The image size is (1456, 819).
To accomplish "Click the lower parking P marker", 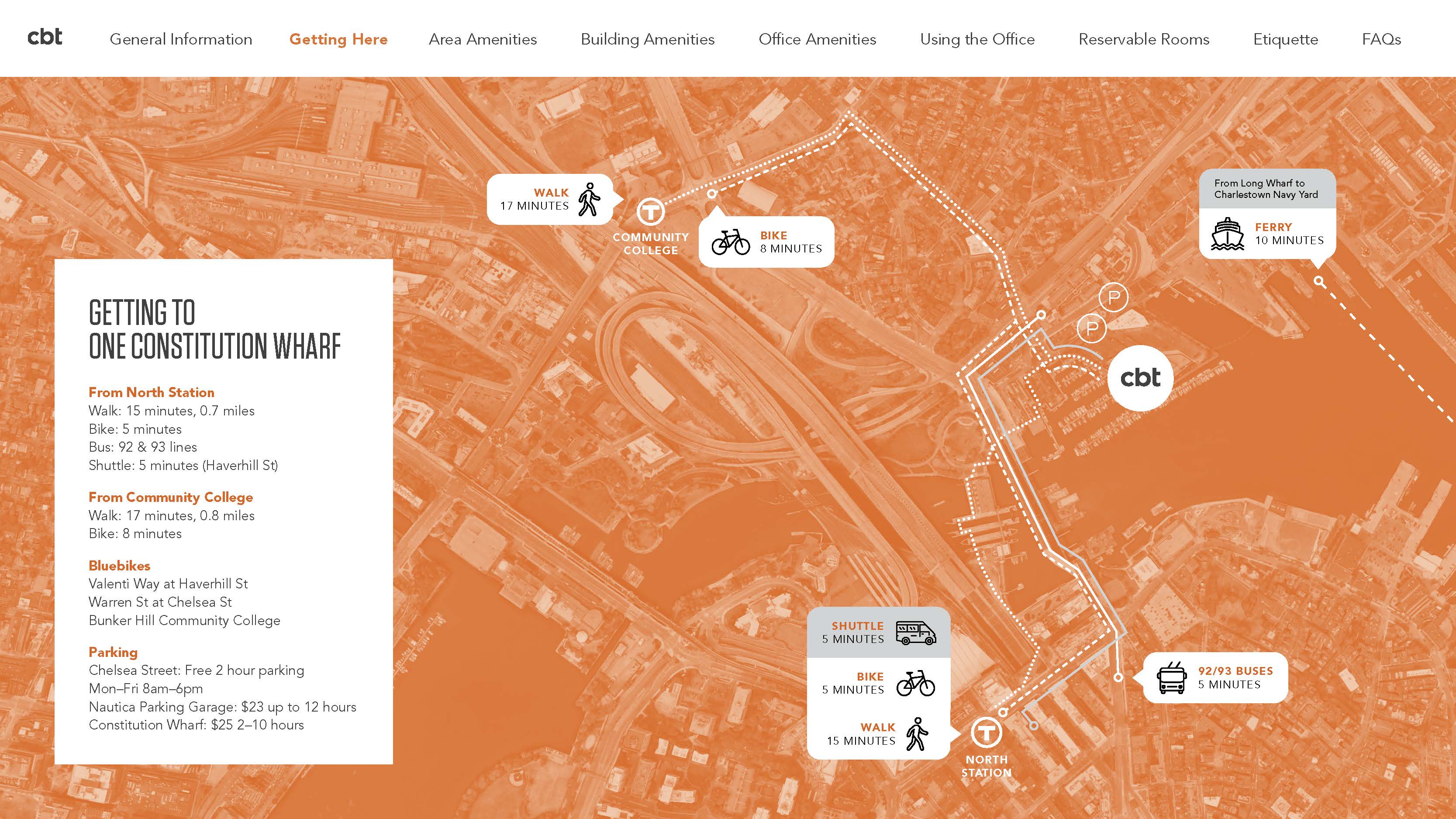I will (x=1091, y=328).
